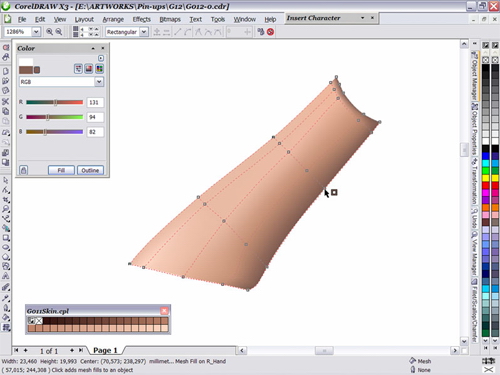The image size is (500, 375).
Task: Open the Rectangular selection mode dropdown
Action: [144, 32]
